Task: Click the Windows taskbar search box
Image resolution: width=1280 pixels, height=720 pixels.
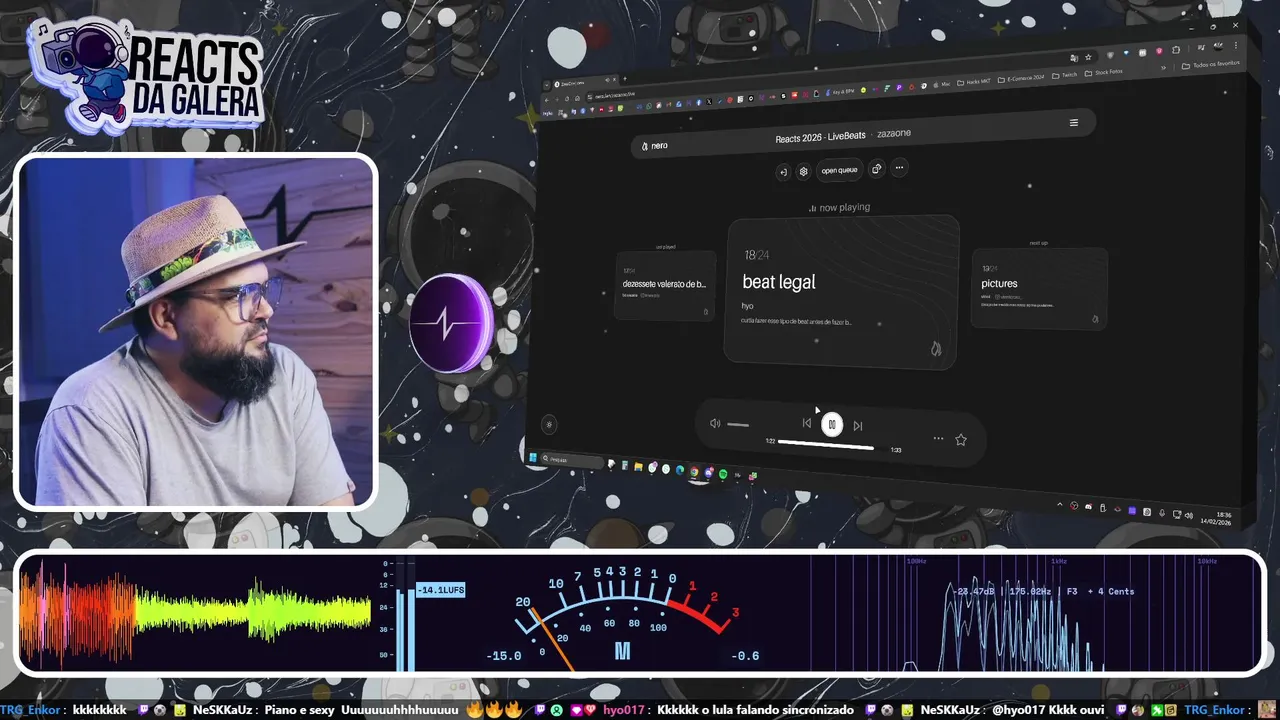Action: 571,459
